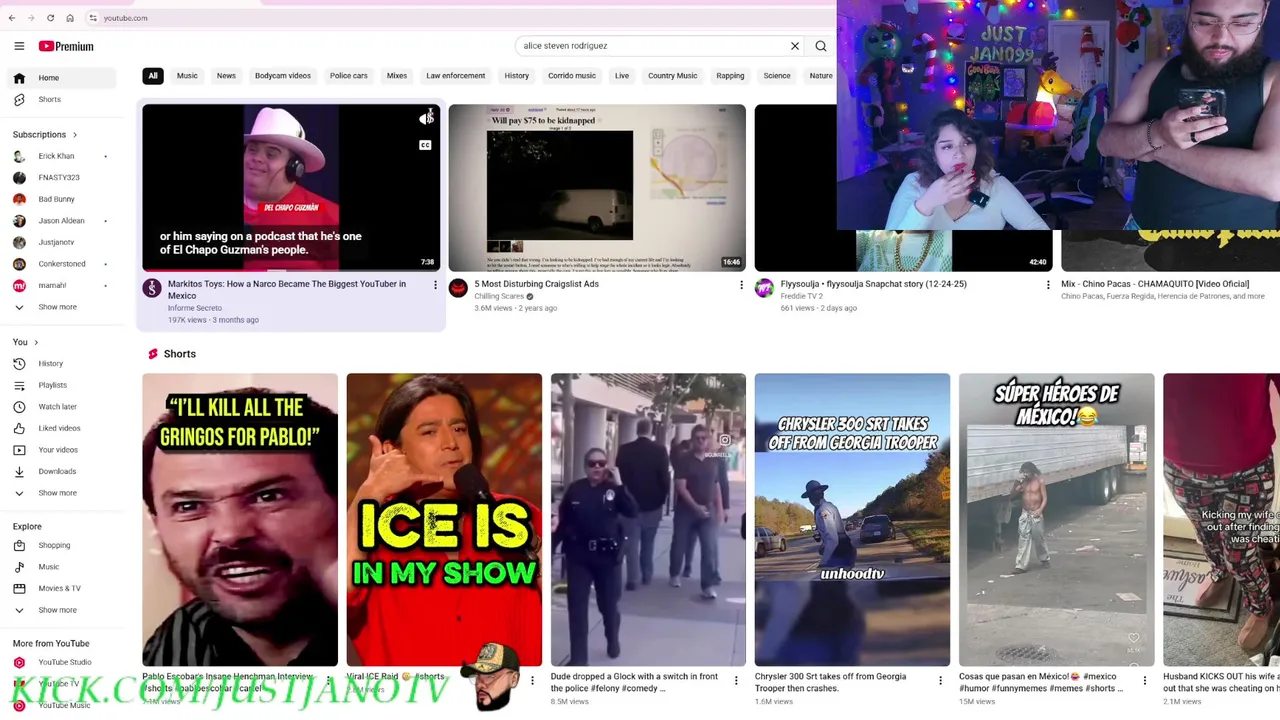This screenshot has width=1280, height=720.
Task: Clear the search box text
Action: [795, 46]
